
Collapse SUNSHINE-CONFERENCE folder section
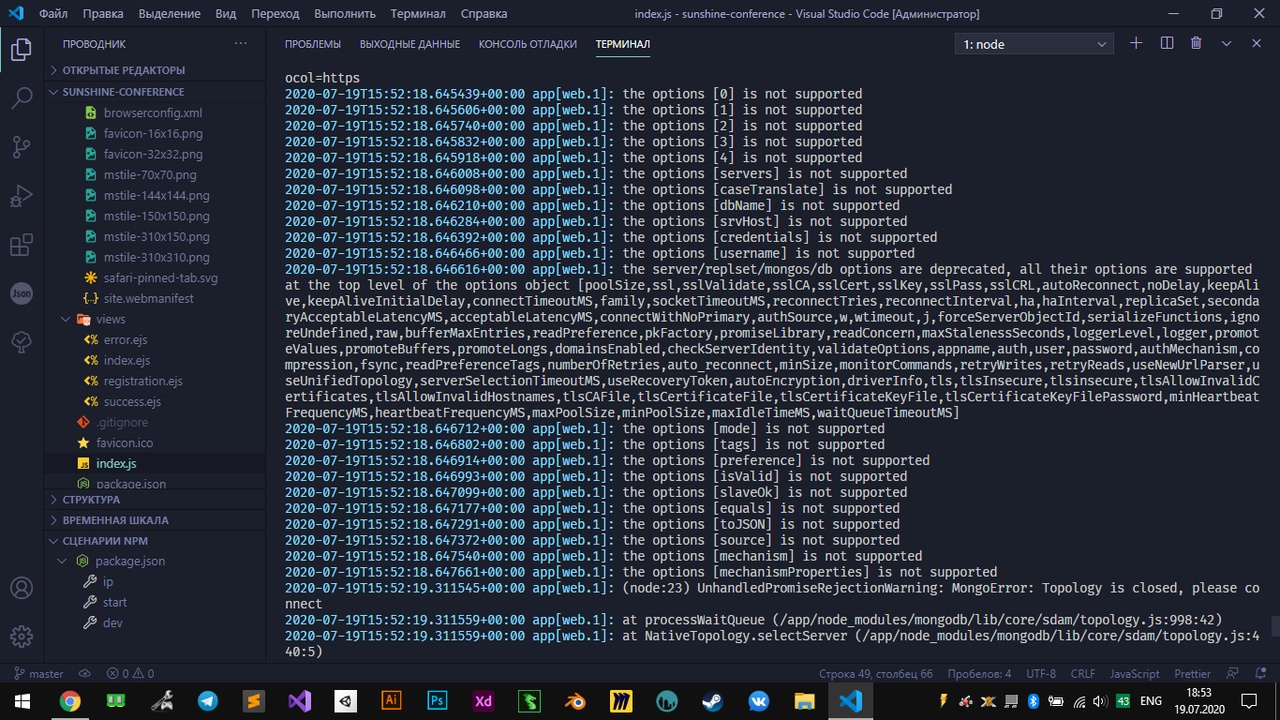(x=155, y=91)
